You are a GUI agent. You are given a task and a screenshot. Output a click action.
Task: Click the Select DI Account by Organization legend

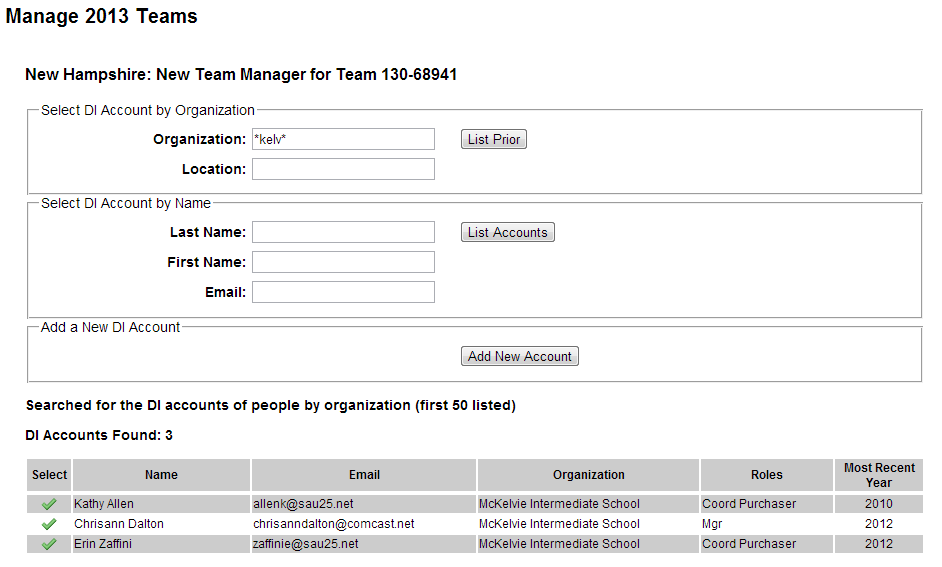(148, 111)
